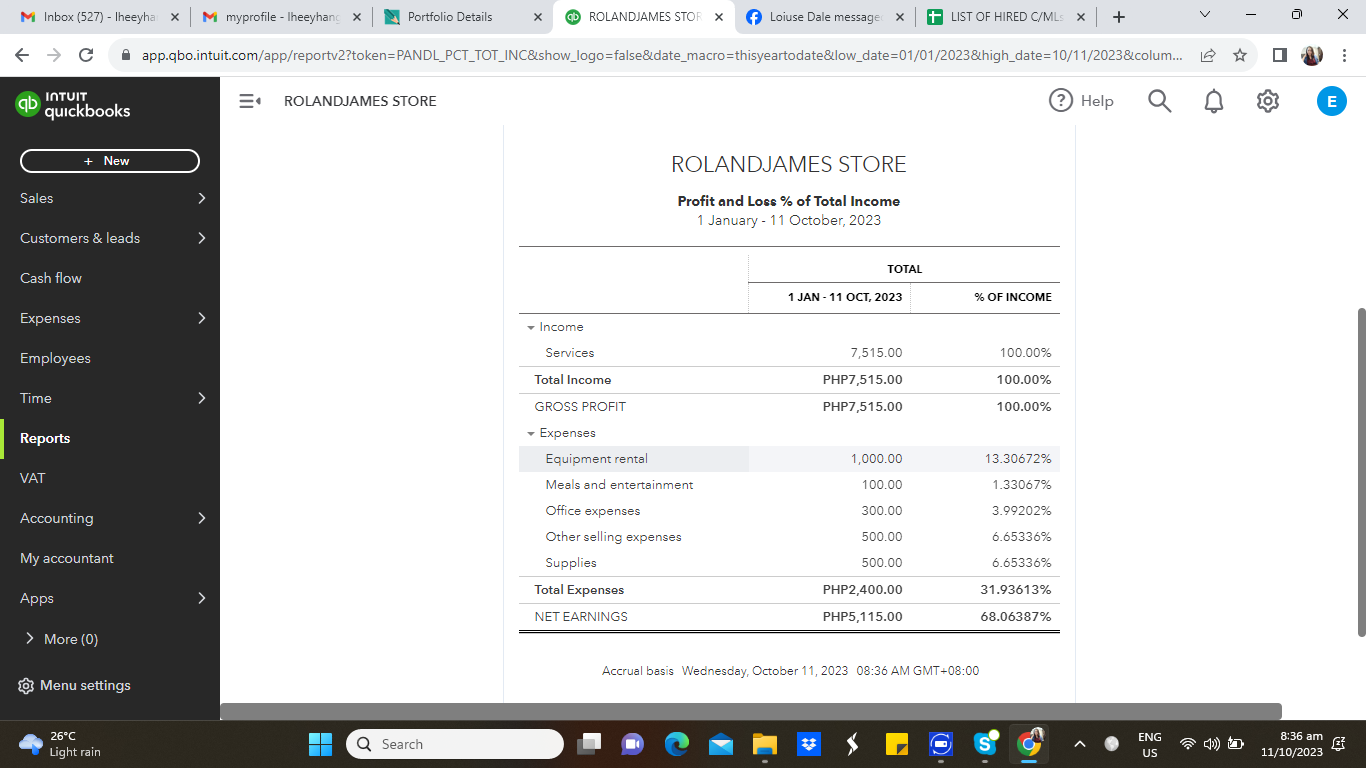This screenshot has width=1366, height=768.
Task: Open the blue E account avatar
Action: point(1332,101)
